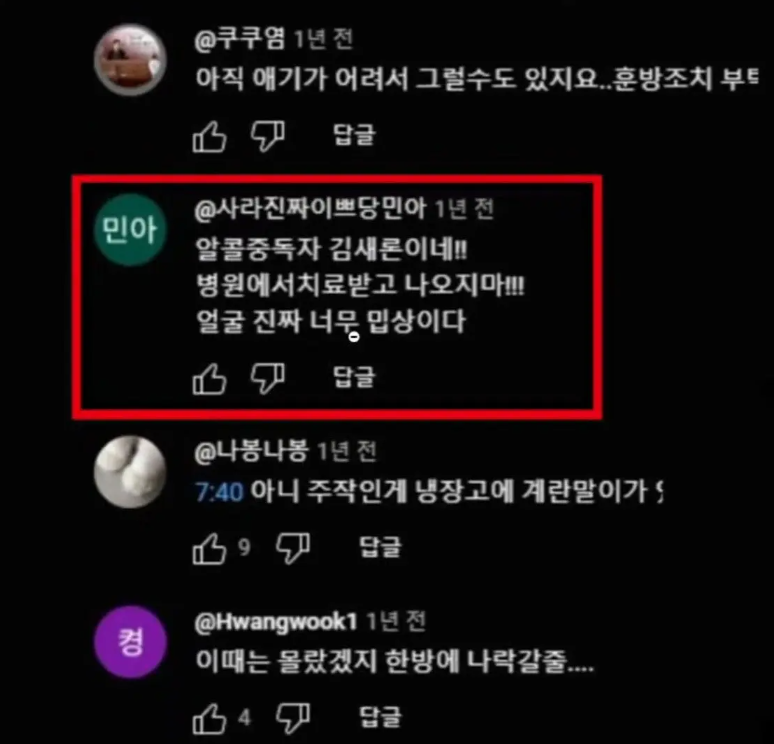Jump to the 7:40 timestamp link
Viewport: 774px width, 744px height.
tap(220, 492)
